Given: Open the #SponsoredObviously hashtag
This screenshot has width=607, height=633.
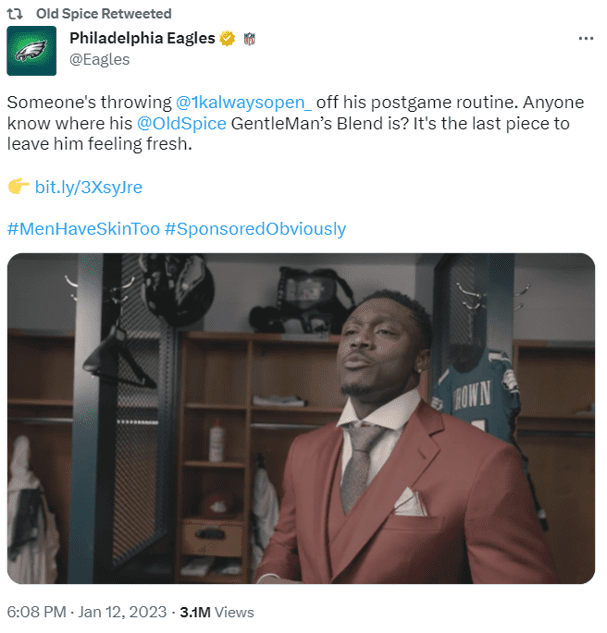Looking at the screenshot, I should pos(255,228).
